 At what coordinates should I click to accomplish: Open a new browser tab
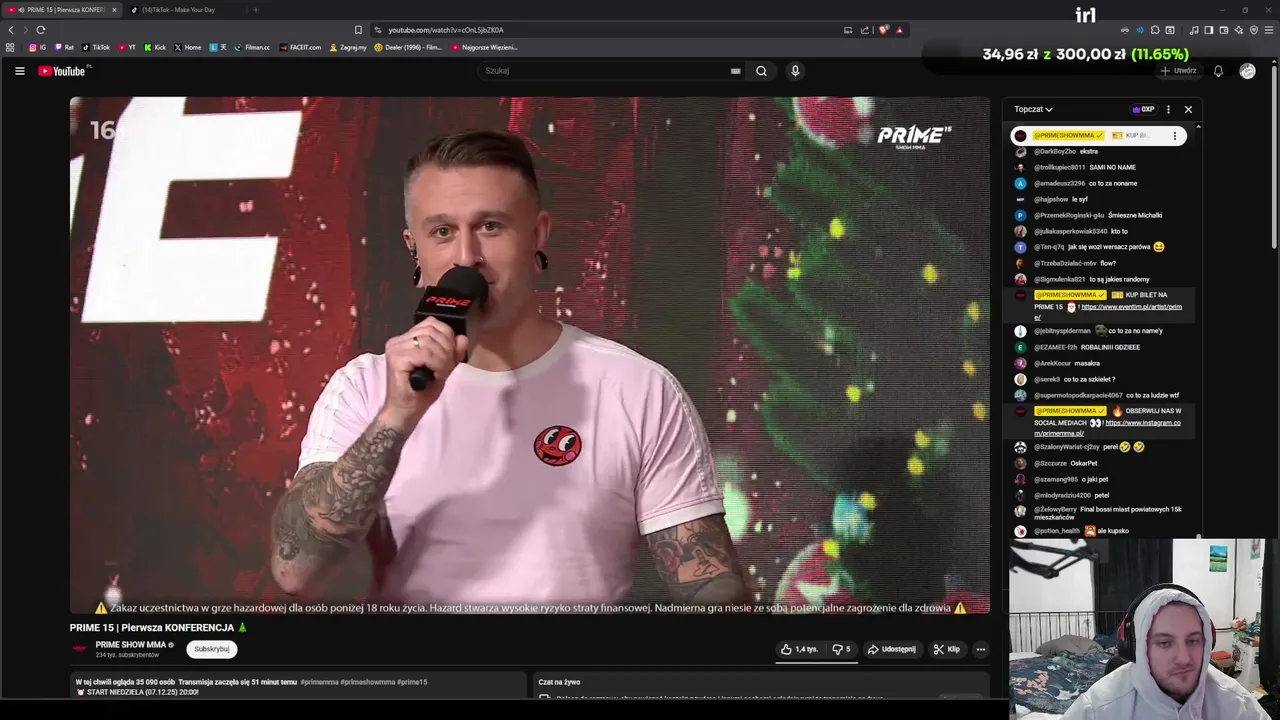pos(255,10)
